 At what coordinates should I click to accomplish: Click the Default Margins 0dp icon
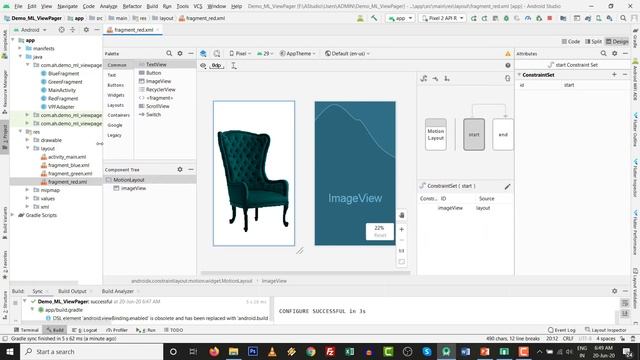coord(216,65)
